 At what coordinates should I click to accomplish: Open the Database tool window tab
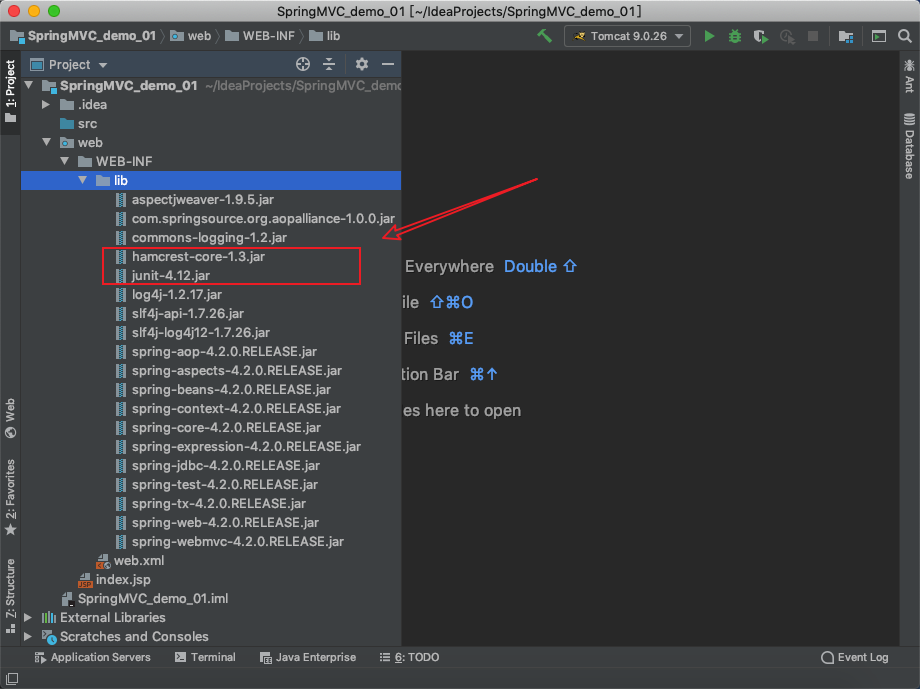(909, 146)
